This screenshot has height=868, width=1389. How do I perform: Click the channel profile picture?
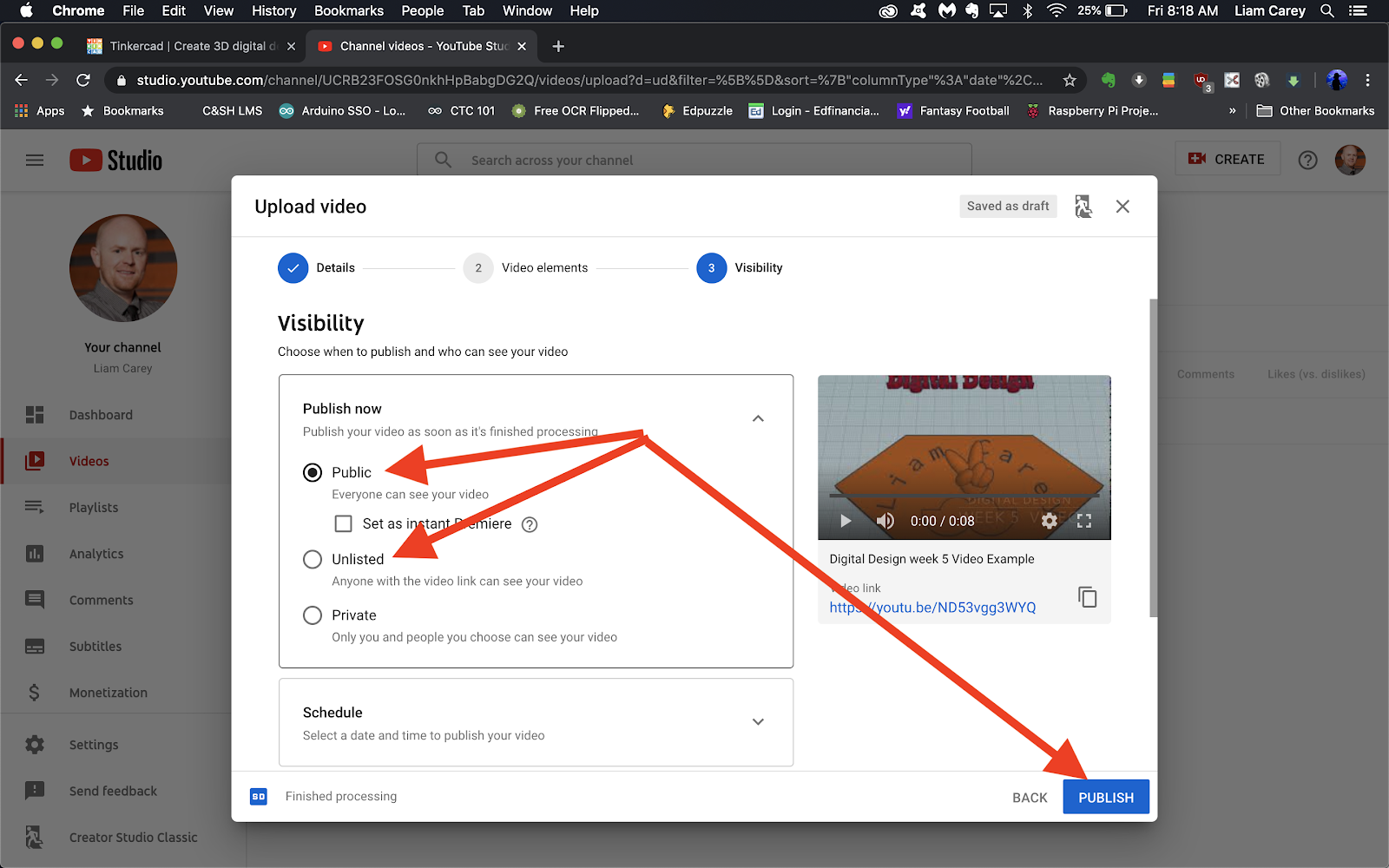(x=123, y=268)
